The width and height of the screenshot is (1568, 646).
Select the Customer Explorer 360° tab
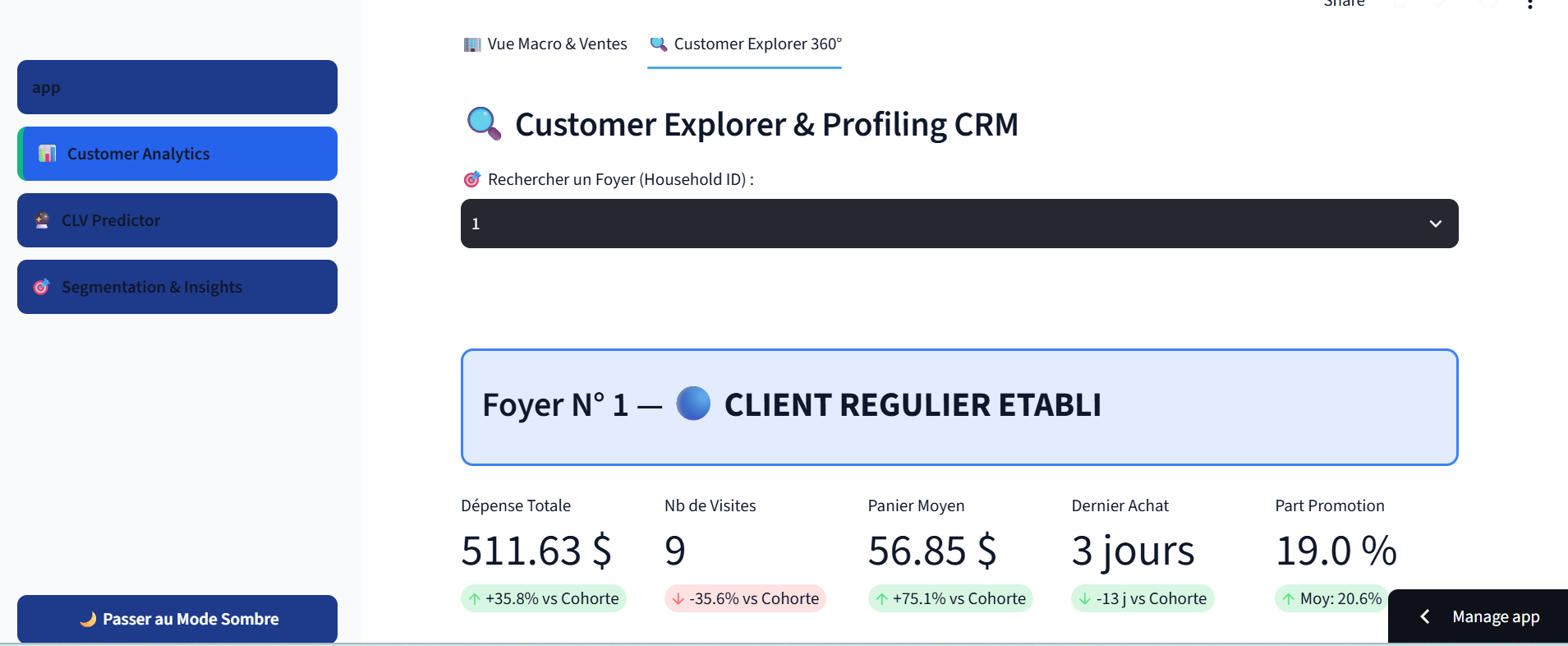[x=745, y=44]
